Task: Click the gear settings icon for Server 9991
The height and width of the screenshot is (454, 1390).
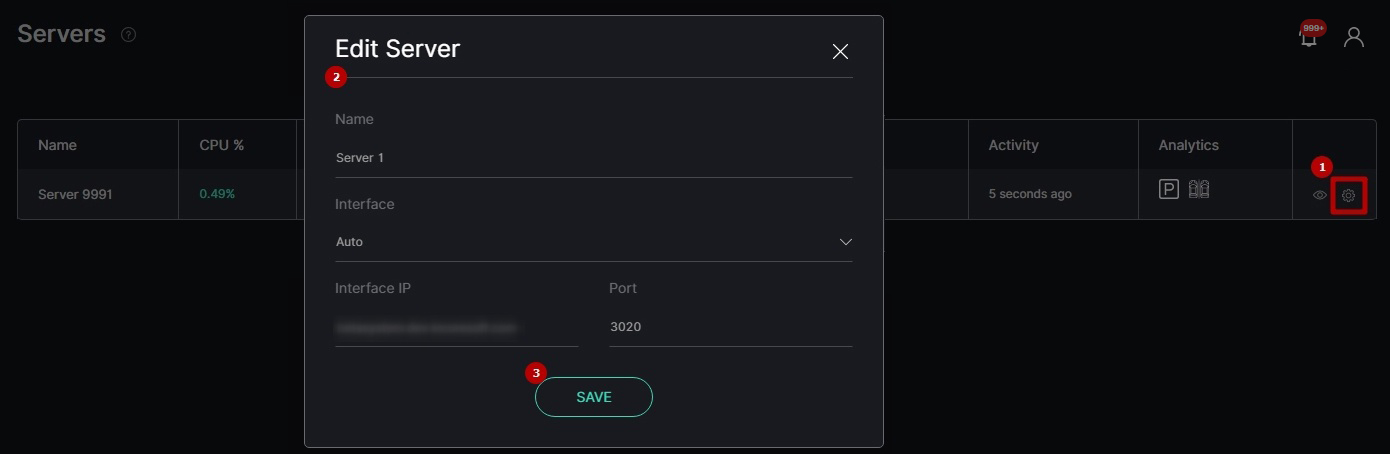Action: (x=1348, y=195)
